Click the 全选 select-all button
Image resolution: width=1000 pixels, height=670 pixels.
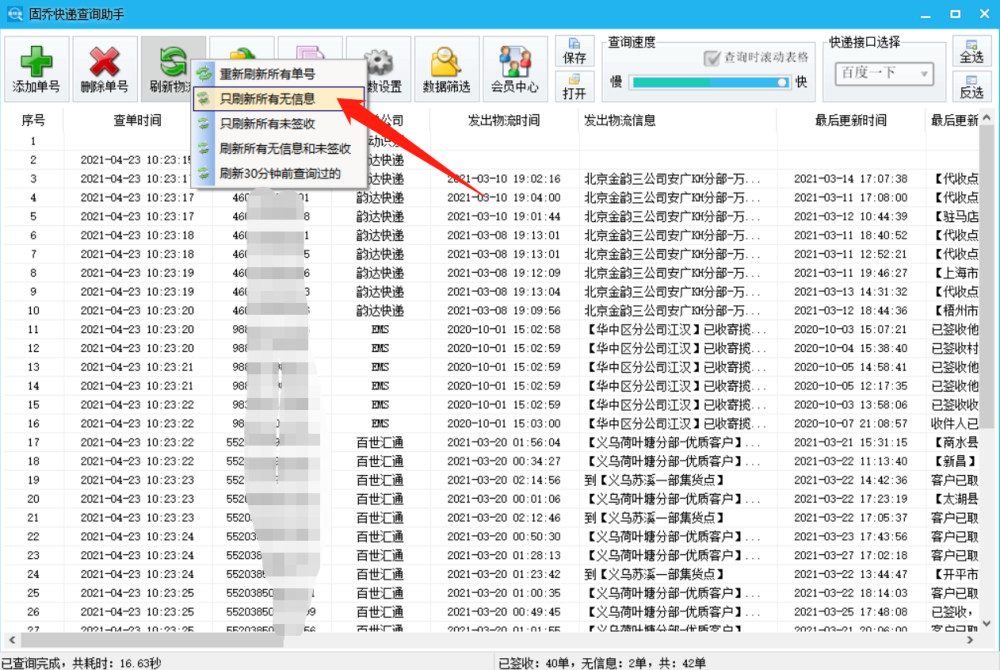(971, 51)
